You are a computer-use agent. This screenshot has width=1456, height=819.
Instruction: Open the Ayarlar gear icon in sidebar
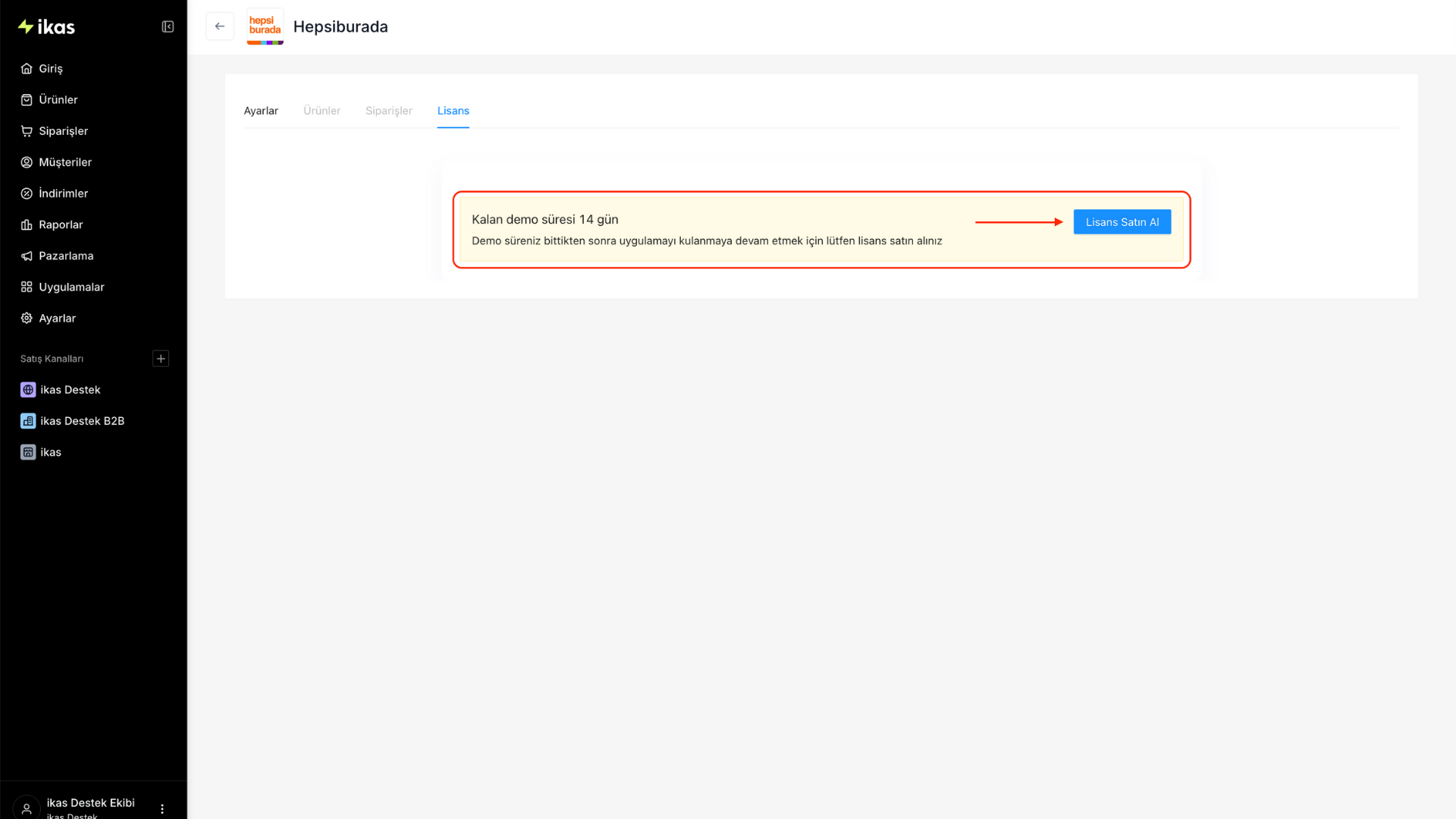pyautogui.click(x=27, y=318)
